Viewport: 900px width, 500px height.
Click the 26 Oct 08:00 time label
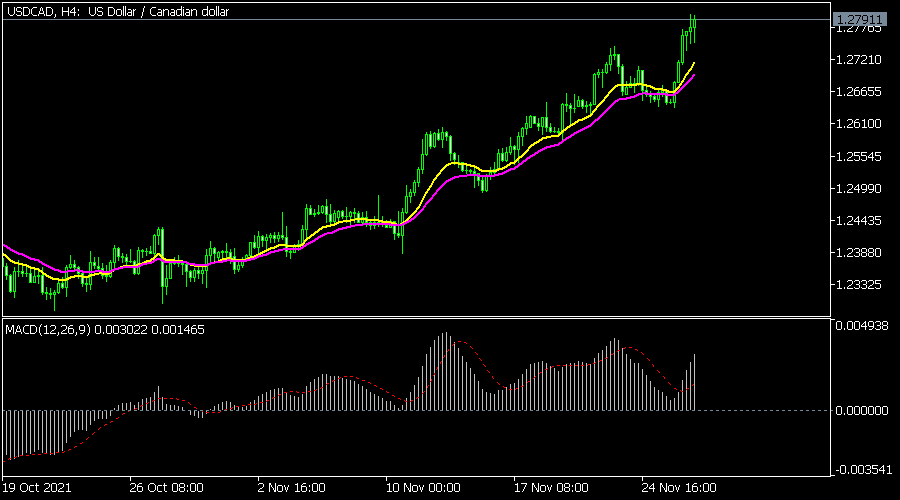point(166,488)
